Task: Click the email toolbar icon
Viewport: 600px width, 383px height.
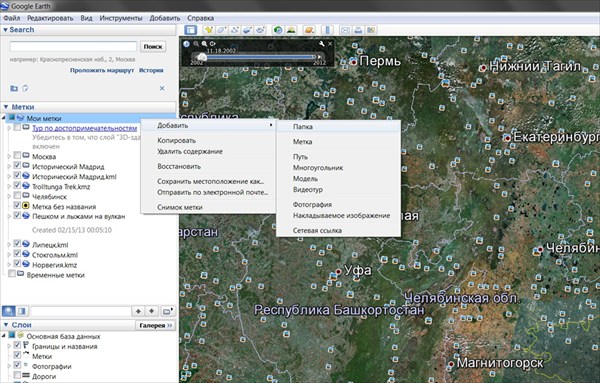Action: tap(345, 30)
